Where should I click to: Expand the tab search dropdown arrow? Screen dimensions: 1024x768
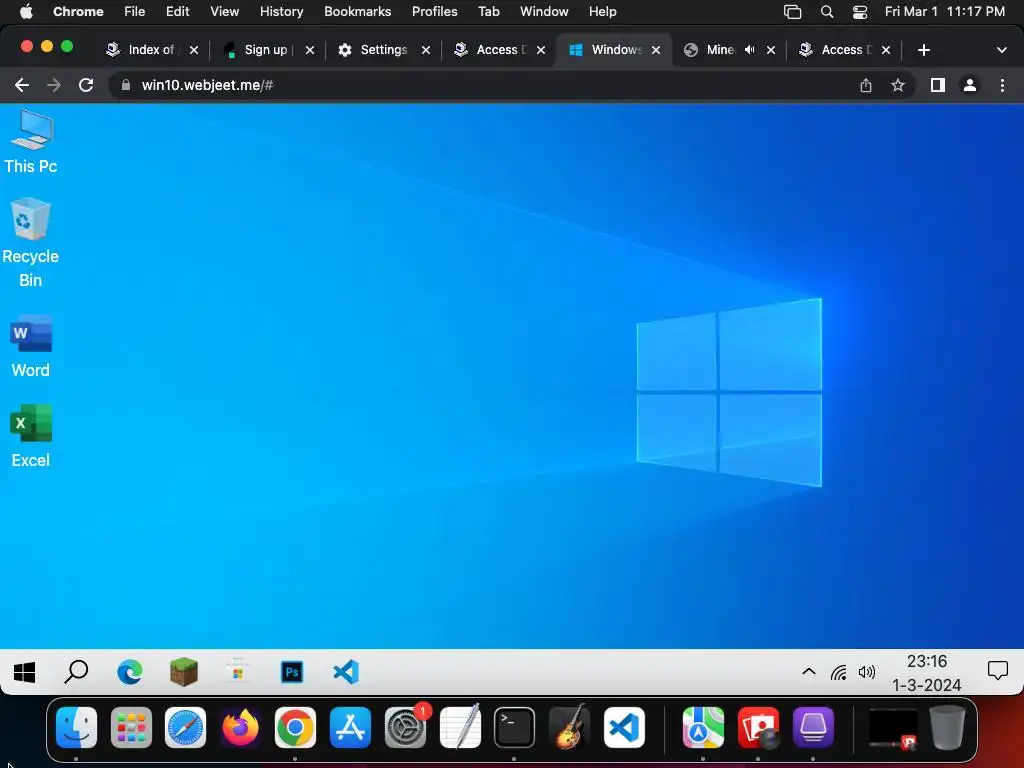1002,50
